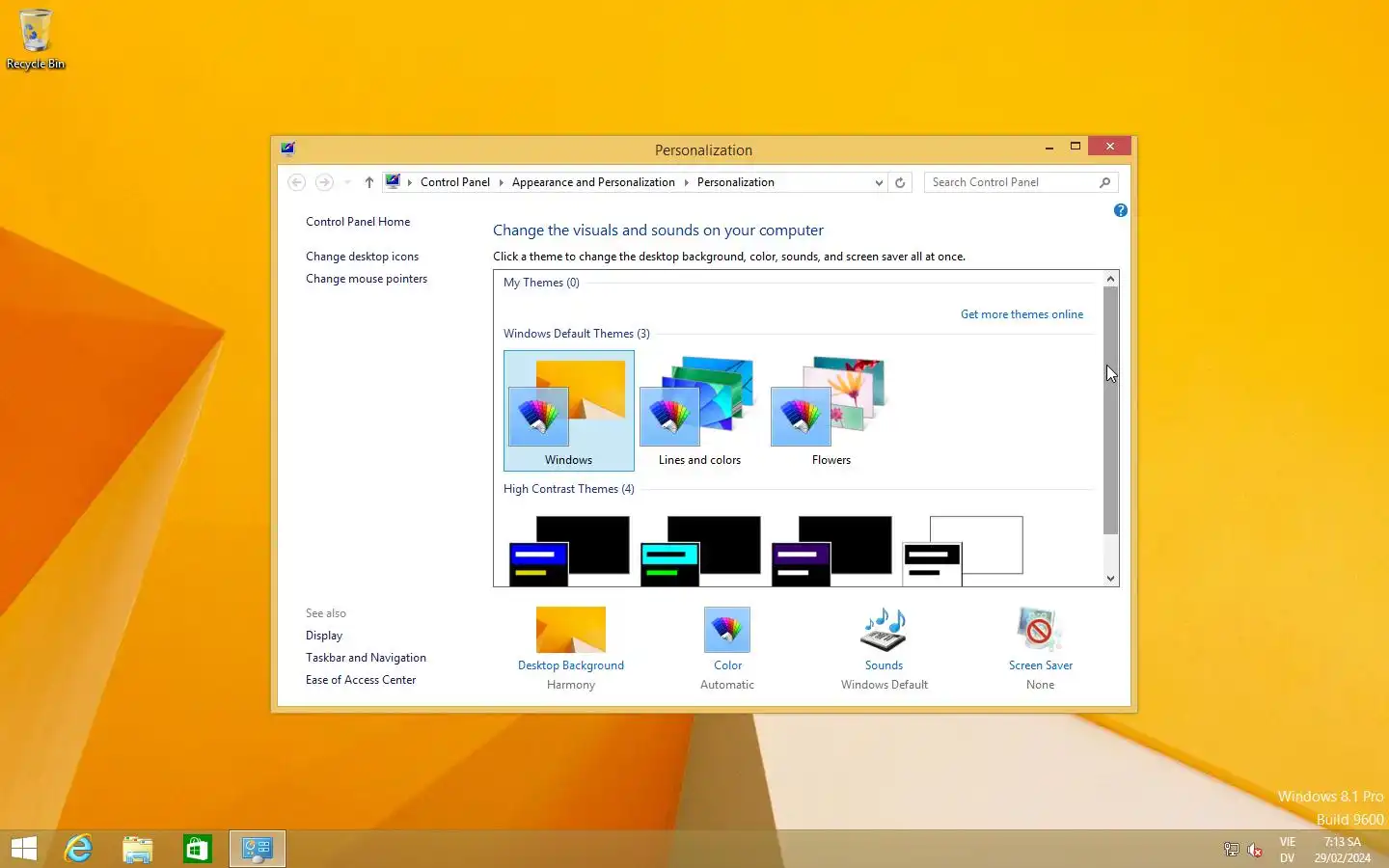Screen dimensions: 1389x868
Task: Expand chevron after Control Panel breadcrumb
Action: click(502, 182)
